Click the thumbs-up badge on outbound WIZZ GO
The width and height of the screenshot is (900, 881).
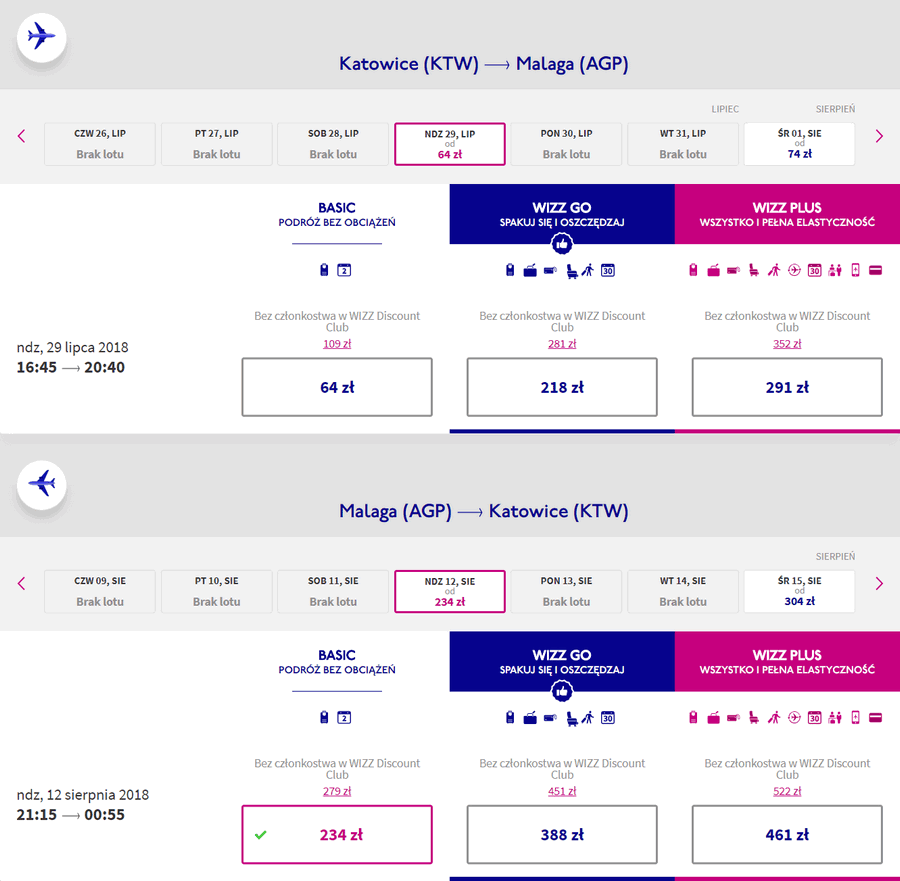tap(562, 244)
